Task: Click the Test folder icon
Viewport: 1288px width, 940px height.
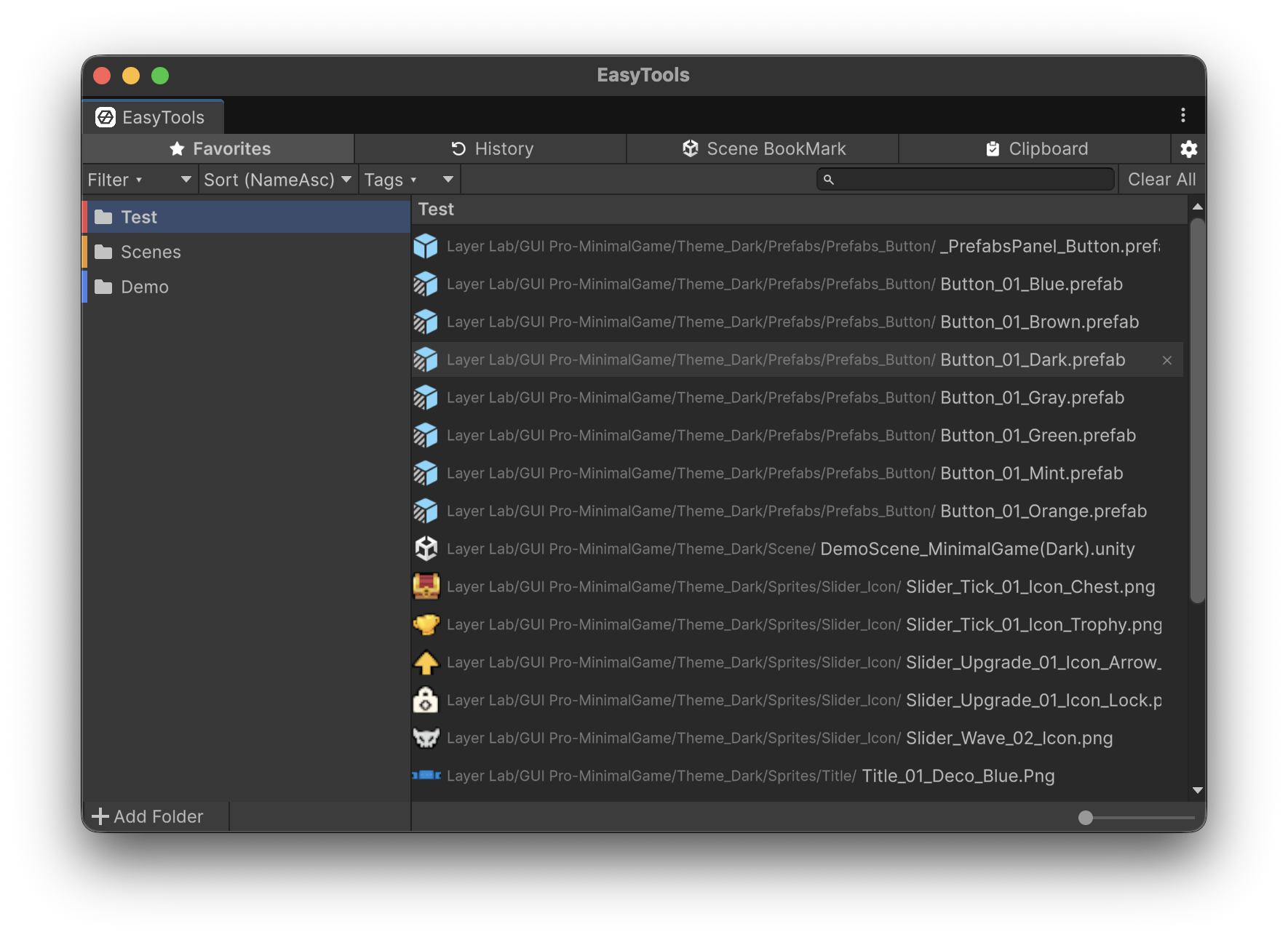Action: click(x=103, y=217)
